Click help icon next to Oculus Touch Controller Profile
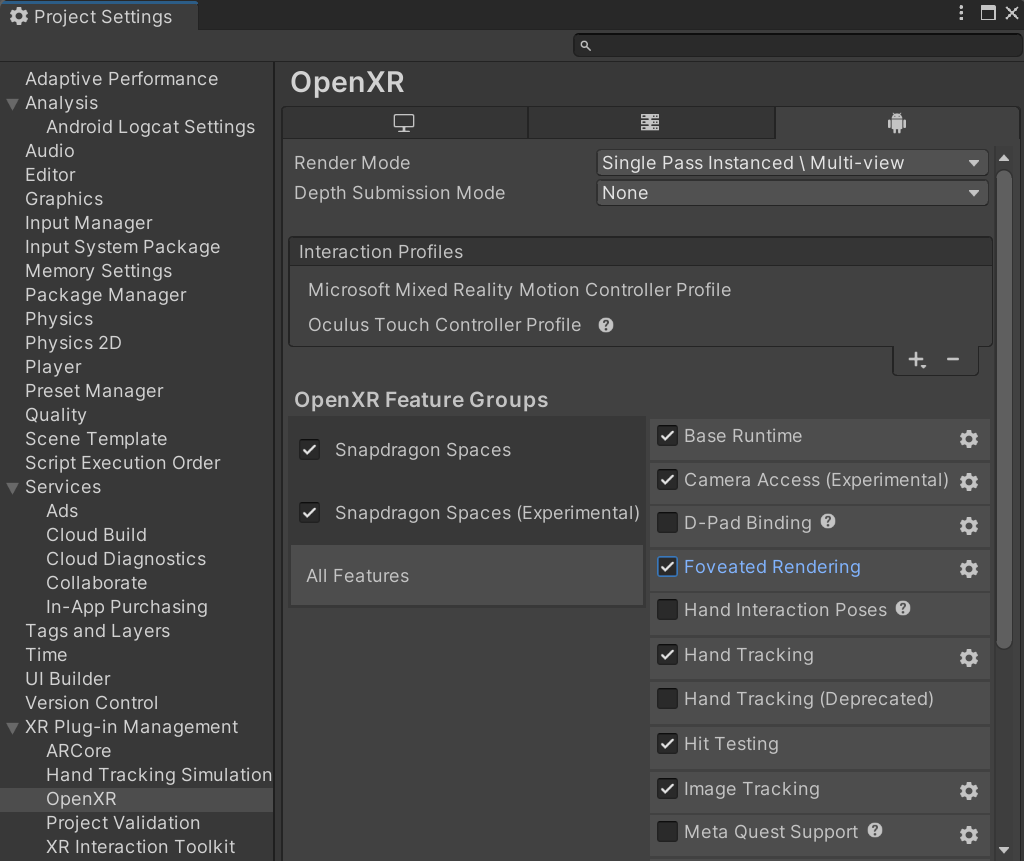The width and height of the screenshot is (1024, 861). click(x=606, y=325)
